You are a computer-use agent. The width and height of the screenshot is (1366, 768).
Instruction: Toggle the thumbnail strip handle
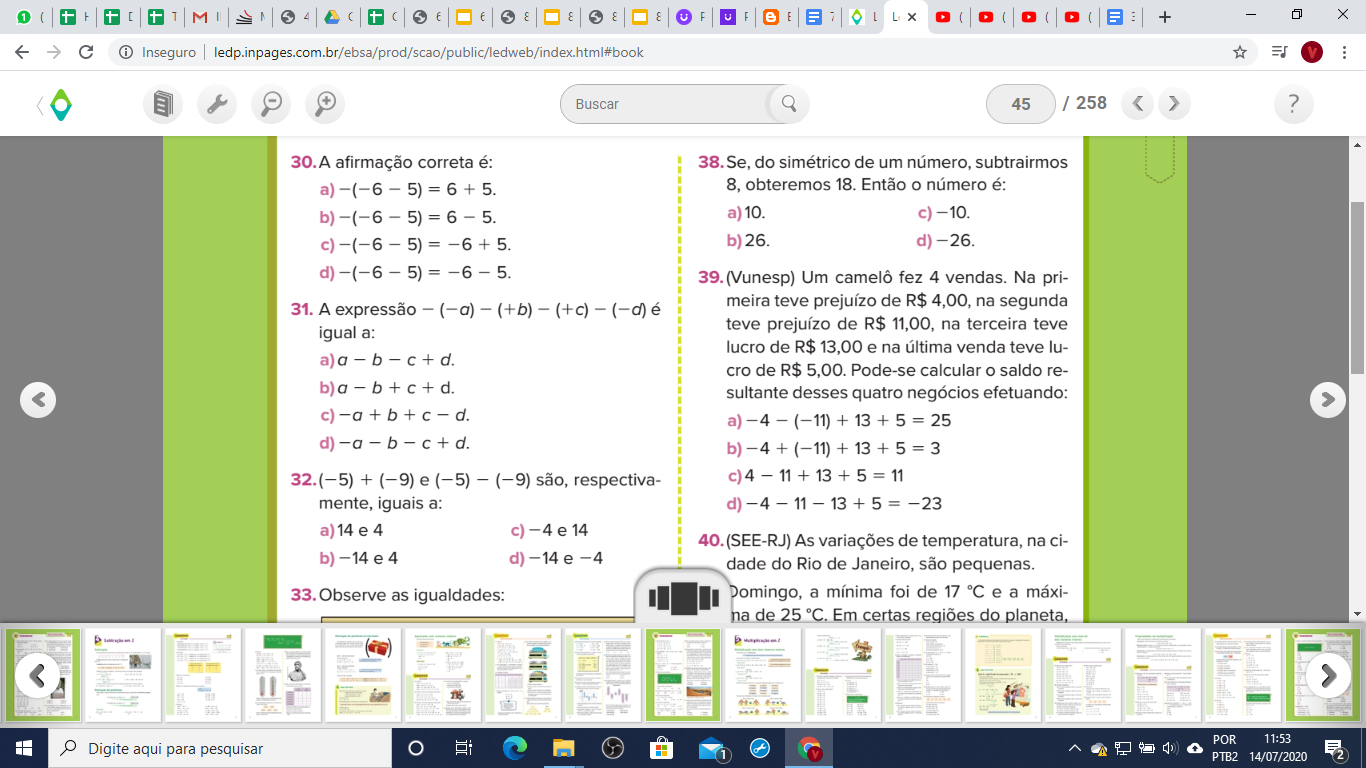[x=683, y=597]
